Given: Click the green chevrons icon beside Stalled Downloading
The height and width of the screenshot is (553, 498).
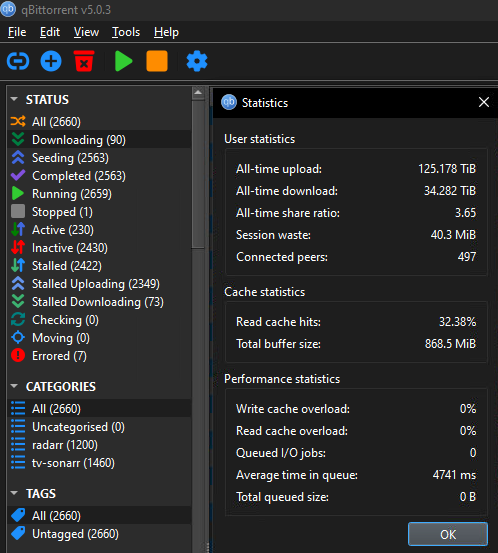Looking at the screenshot, I should (18, 301).
